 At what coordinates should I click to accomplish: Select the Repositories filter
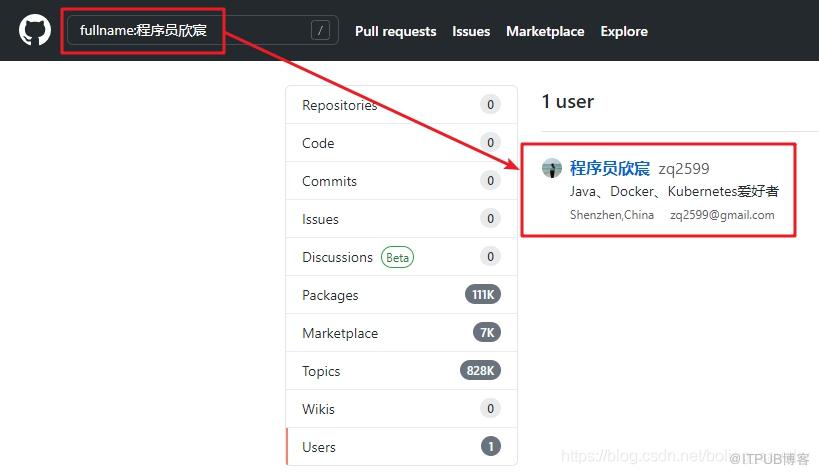401,105
